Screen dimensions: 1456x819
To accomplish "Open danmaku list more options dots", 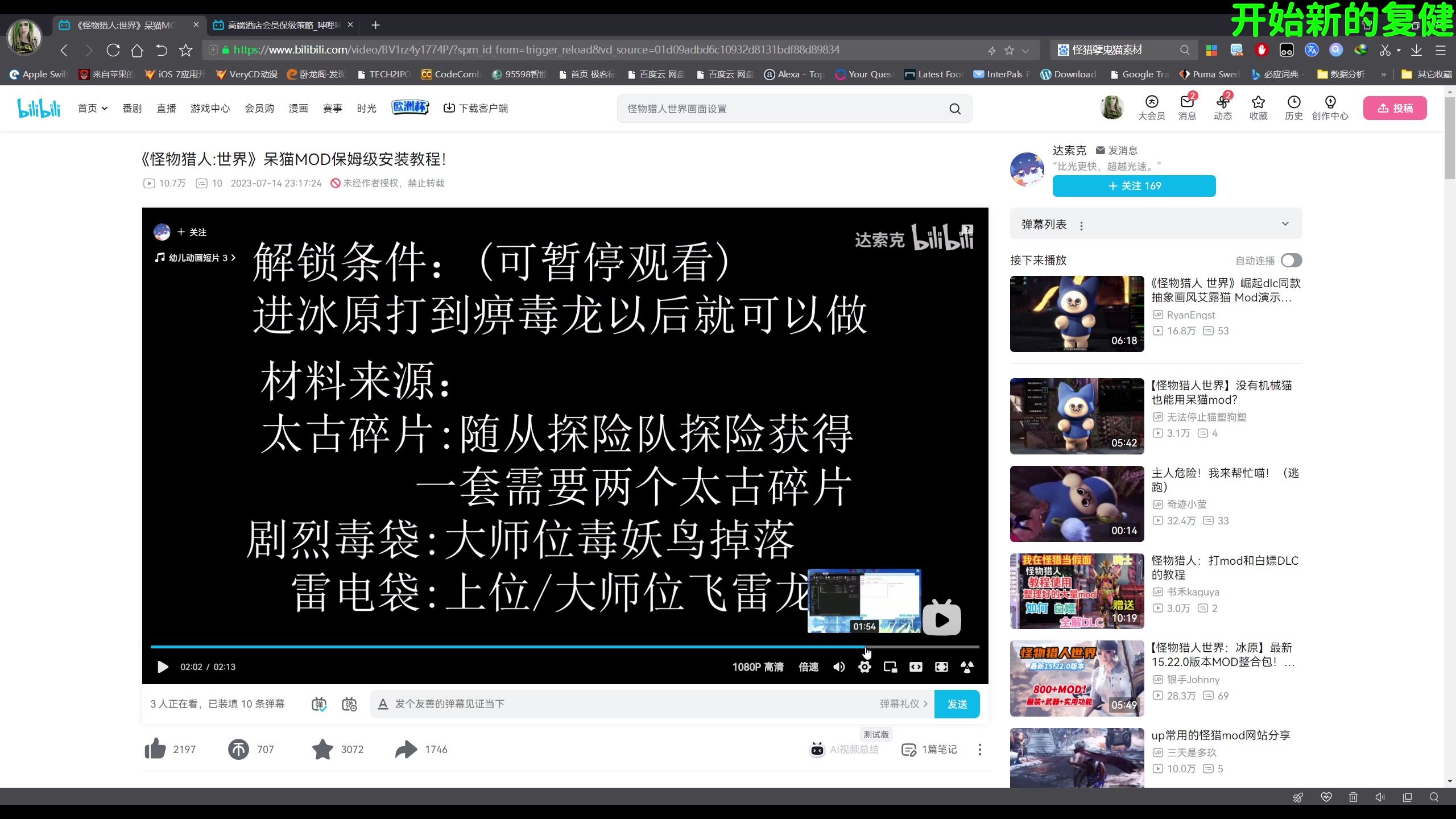I will tap(1081, 226).
